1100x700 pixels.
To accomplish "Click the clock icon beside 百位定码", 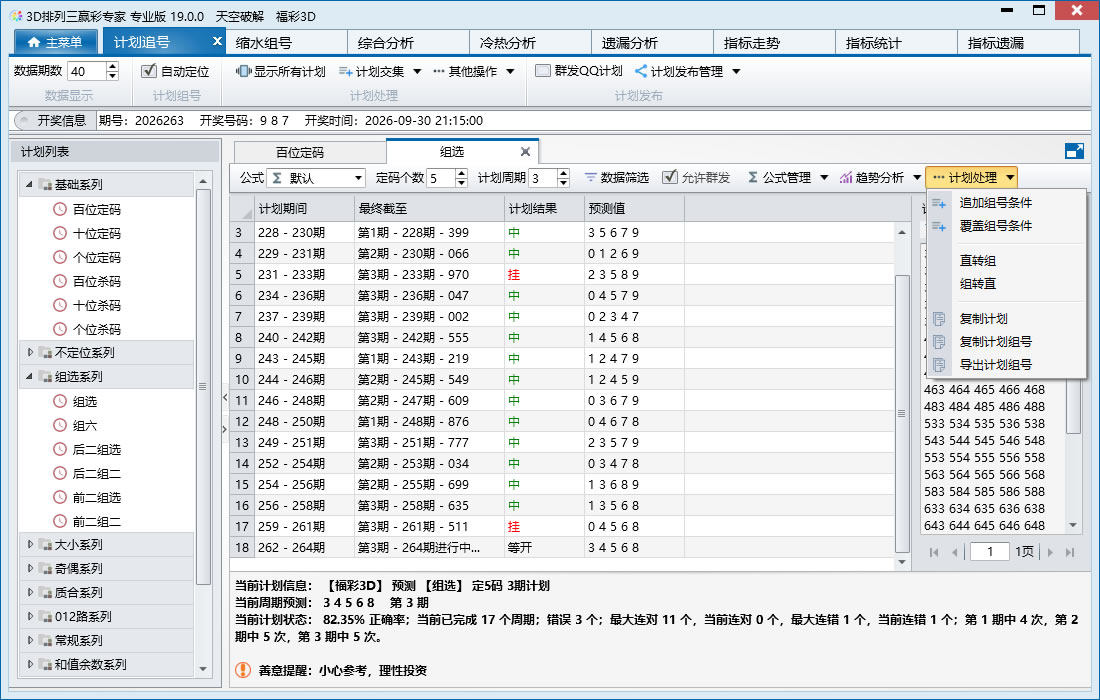I will click(60, 209).
